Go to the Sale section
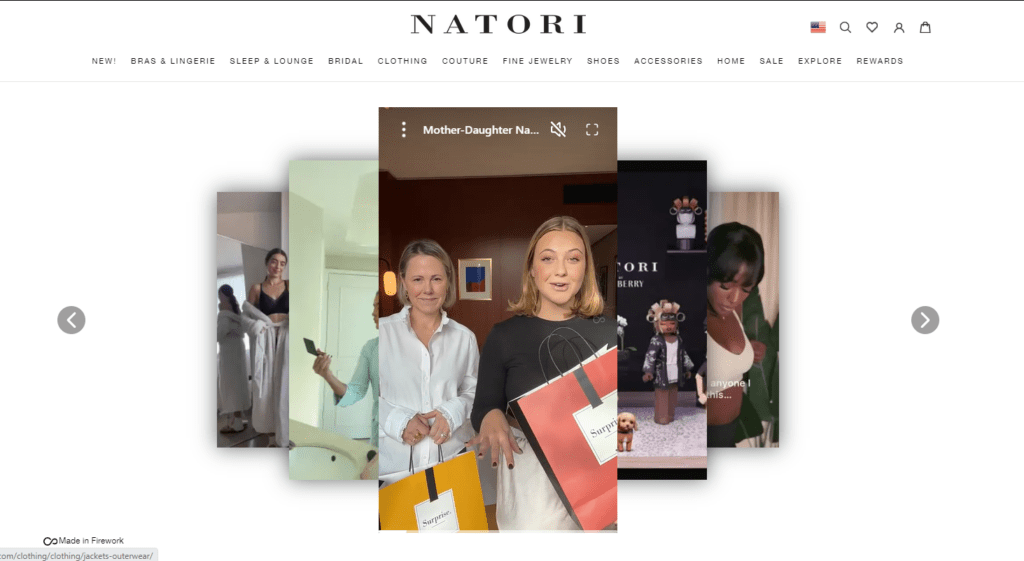 click(771, 61)
